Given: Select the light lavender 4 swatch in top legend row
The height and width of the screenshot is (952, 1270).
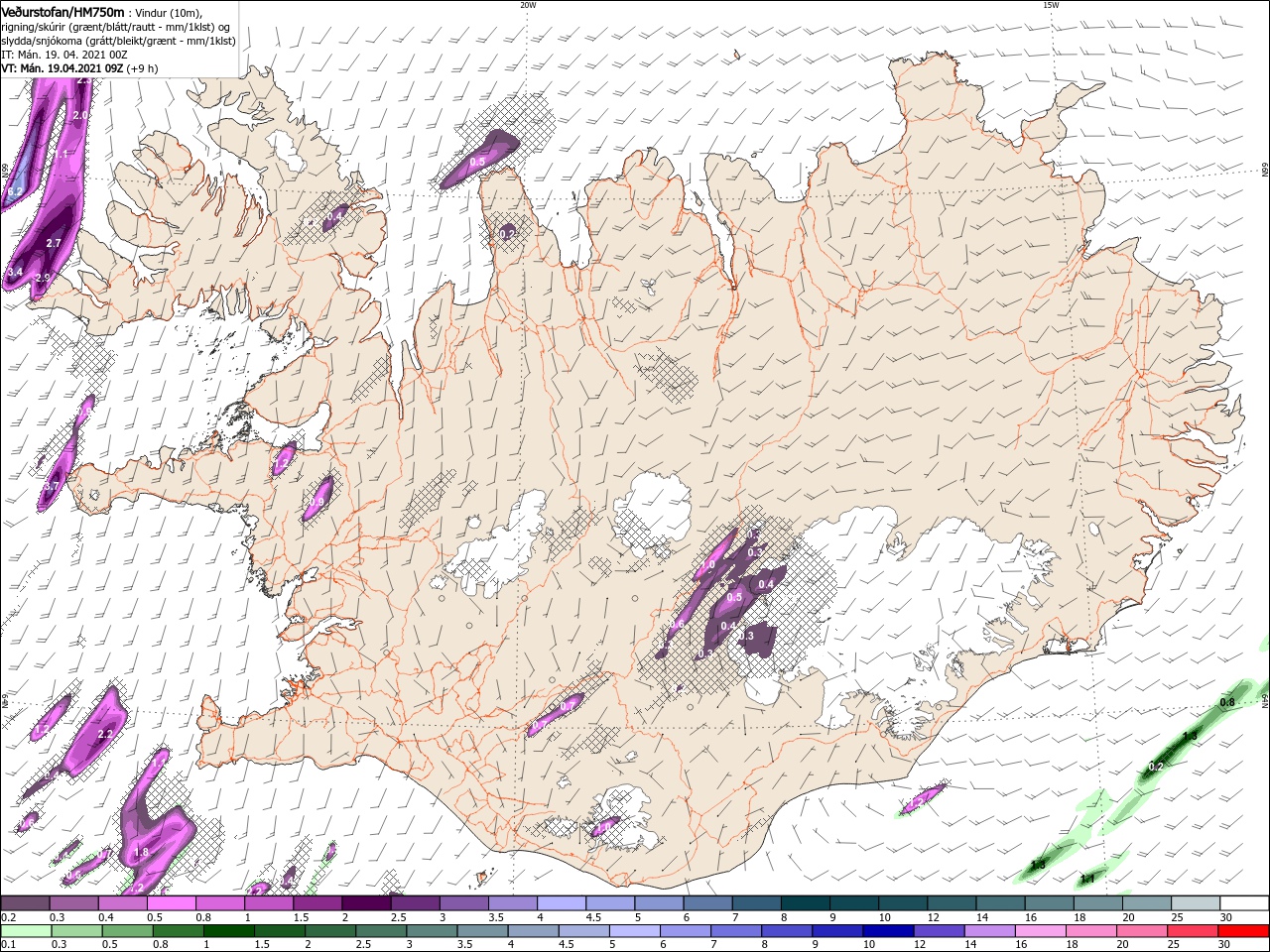Looking at the screenshot, I should pos(562,903).
